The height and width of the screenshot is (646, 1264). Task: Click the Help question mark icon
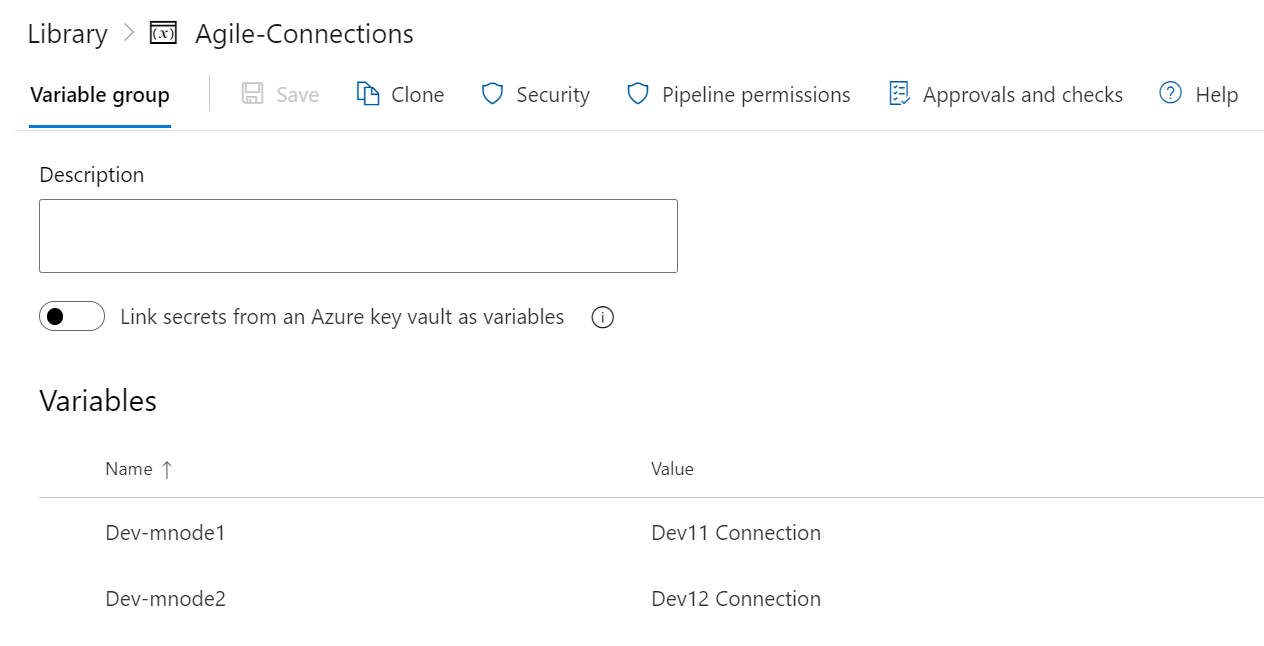1171,93
